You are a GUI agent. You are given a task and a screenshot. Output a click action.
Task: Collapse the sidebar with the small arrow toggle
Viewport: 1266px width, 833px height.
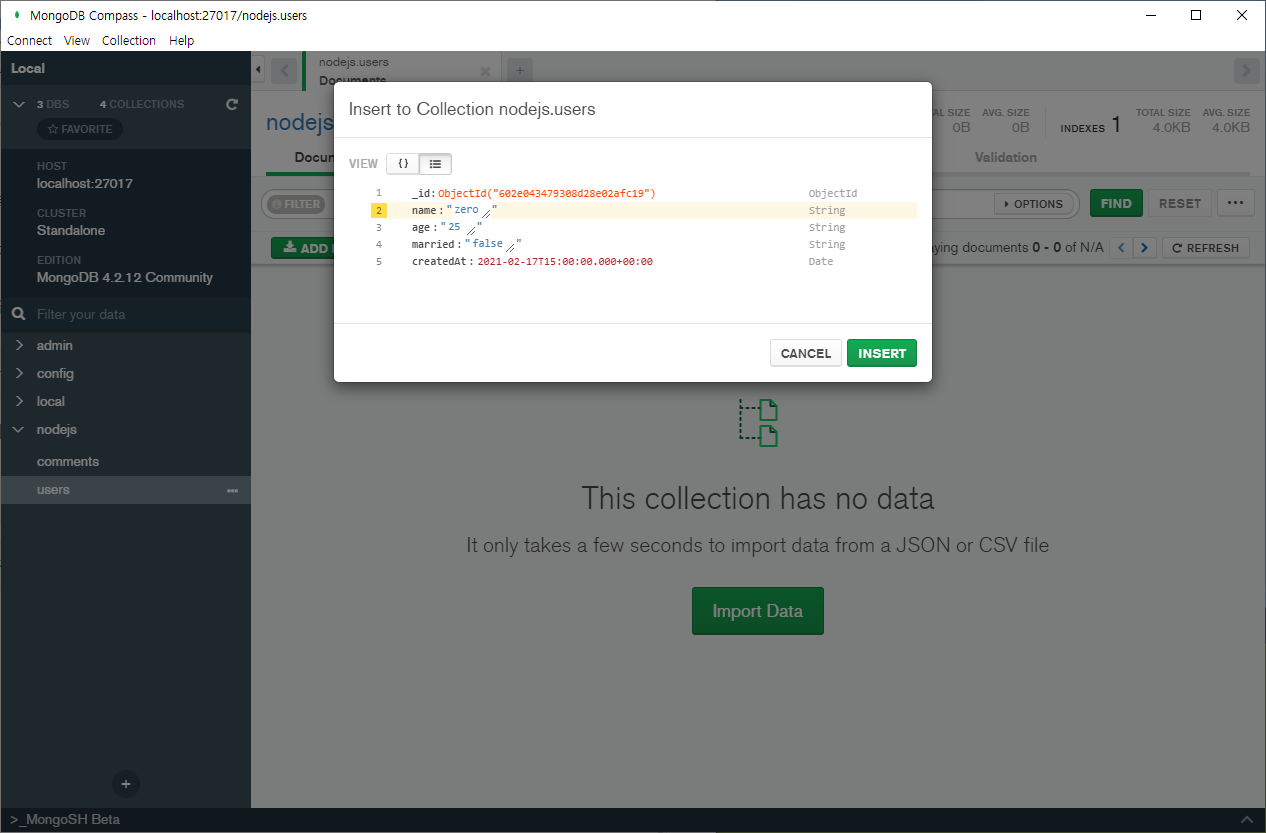coord(259,69)
